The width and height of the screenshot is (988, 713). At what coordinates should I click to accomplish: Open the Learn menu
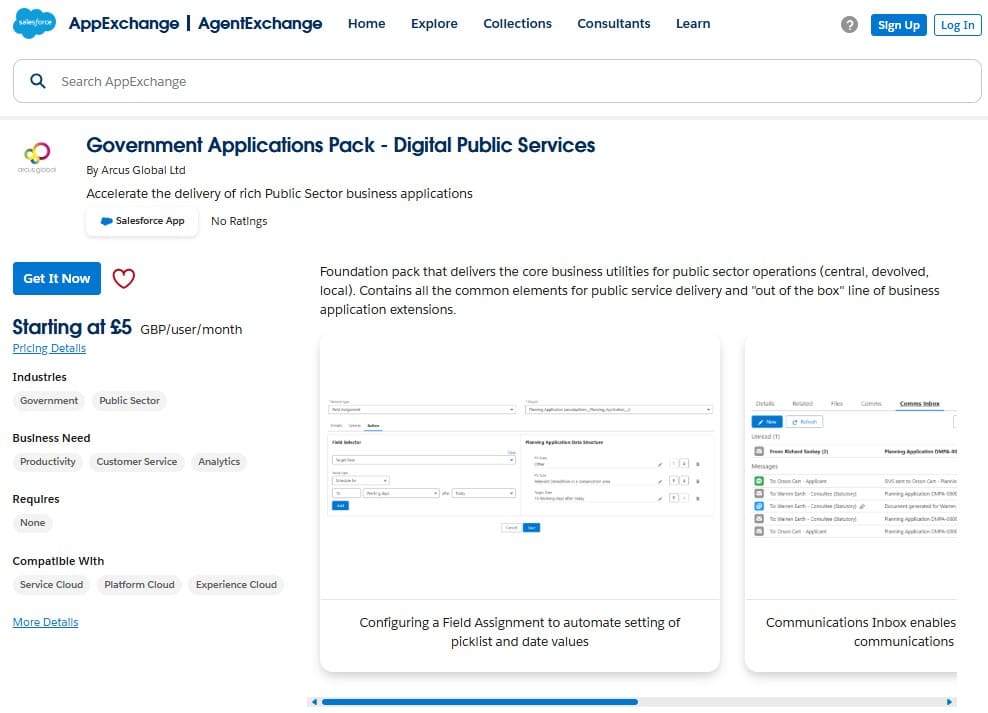coord(693,23)
